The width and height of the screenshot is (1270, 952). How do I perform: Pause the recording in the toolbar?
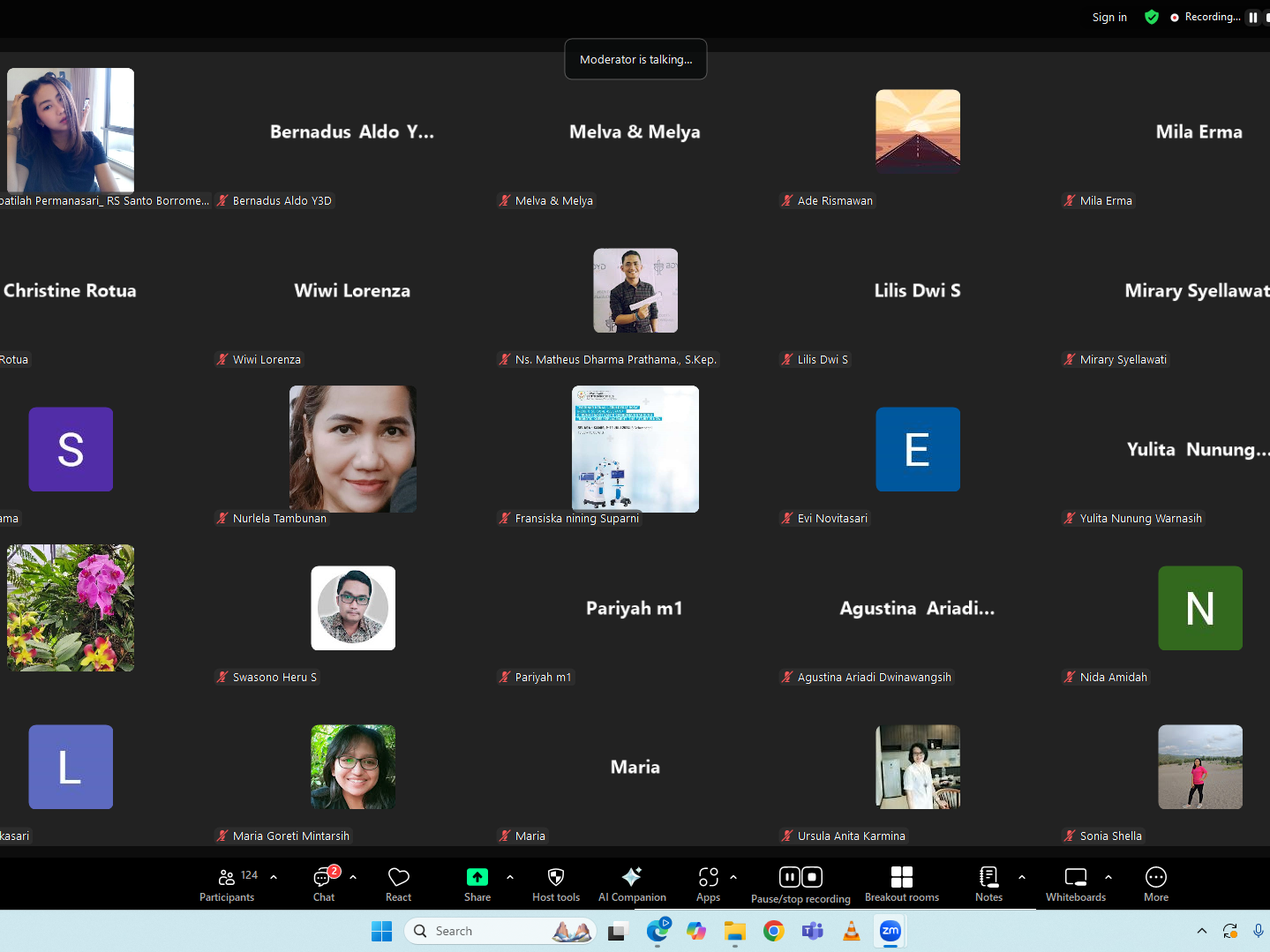pos(789,877)
